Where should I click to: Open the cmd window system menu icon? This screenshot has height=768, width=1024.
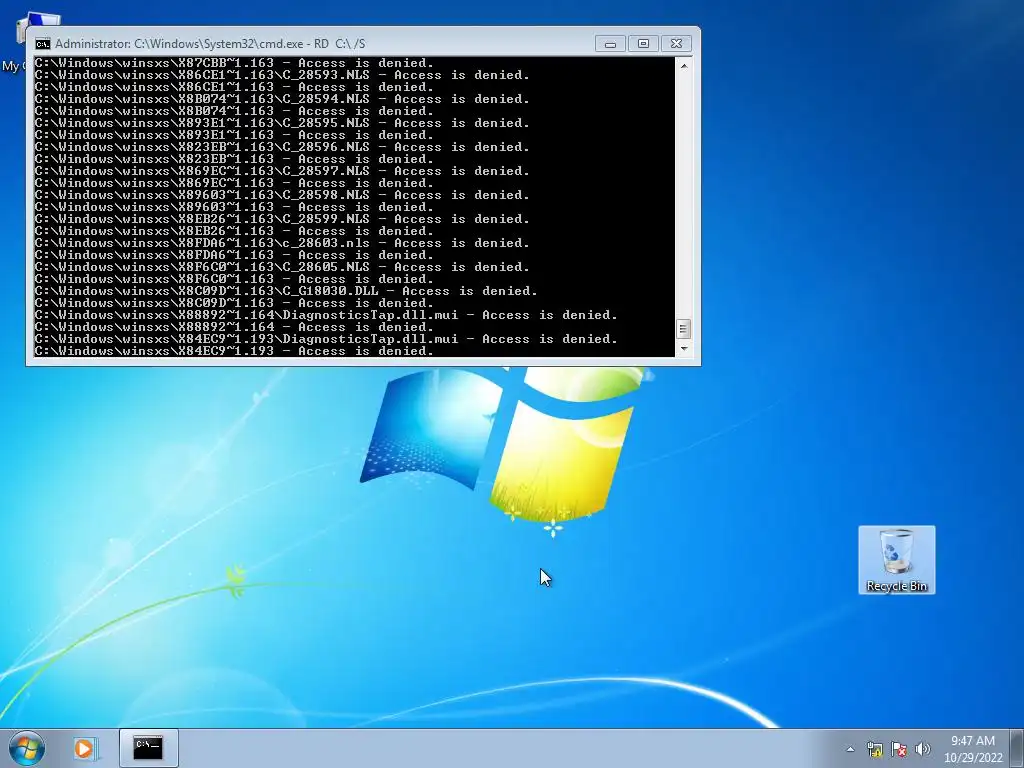pyautogui.click(x=43, y=44)
